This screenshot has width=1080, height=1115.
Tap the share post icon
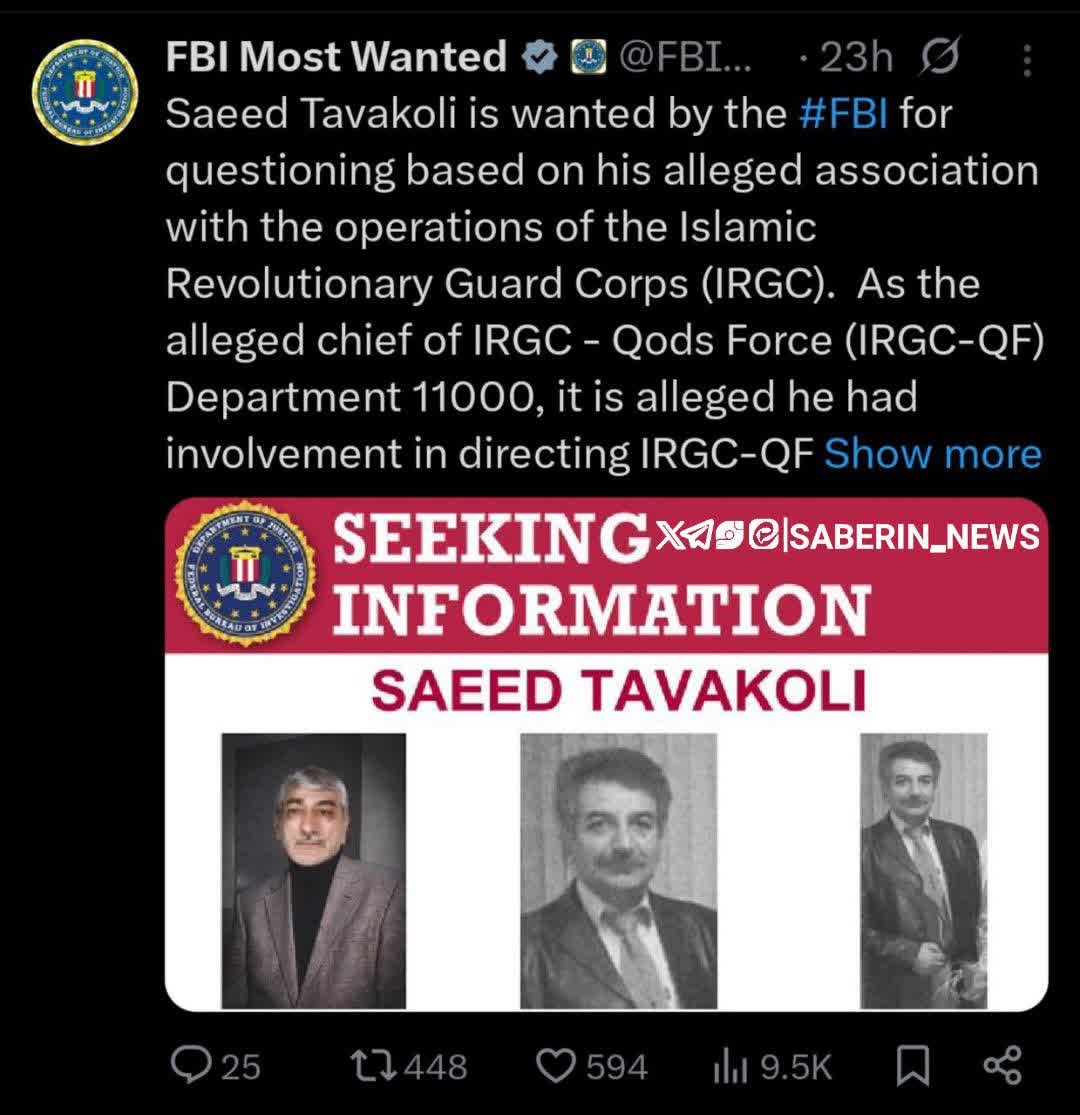pyautogui.click(x=1002, y=1065)
